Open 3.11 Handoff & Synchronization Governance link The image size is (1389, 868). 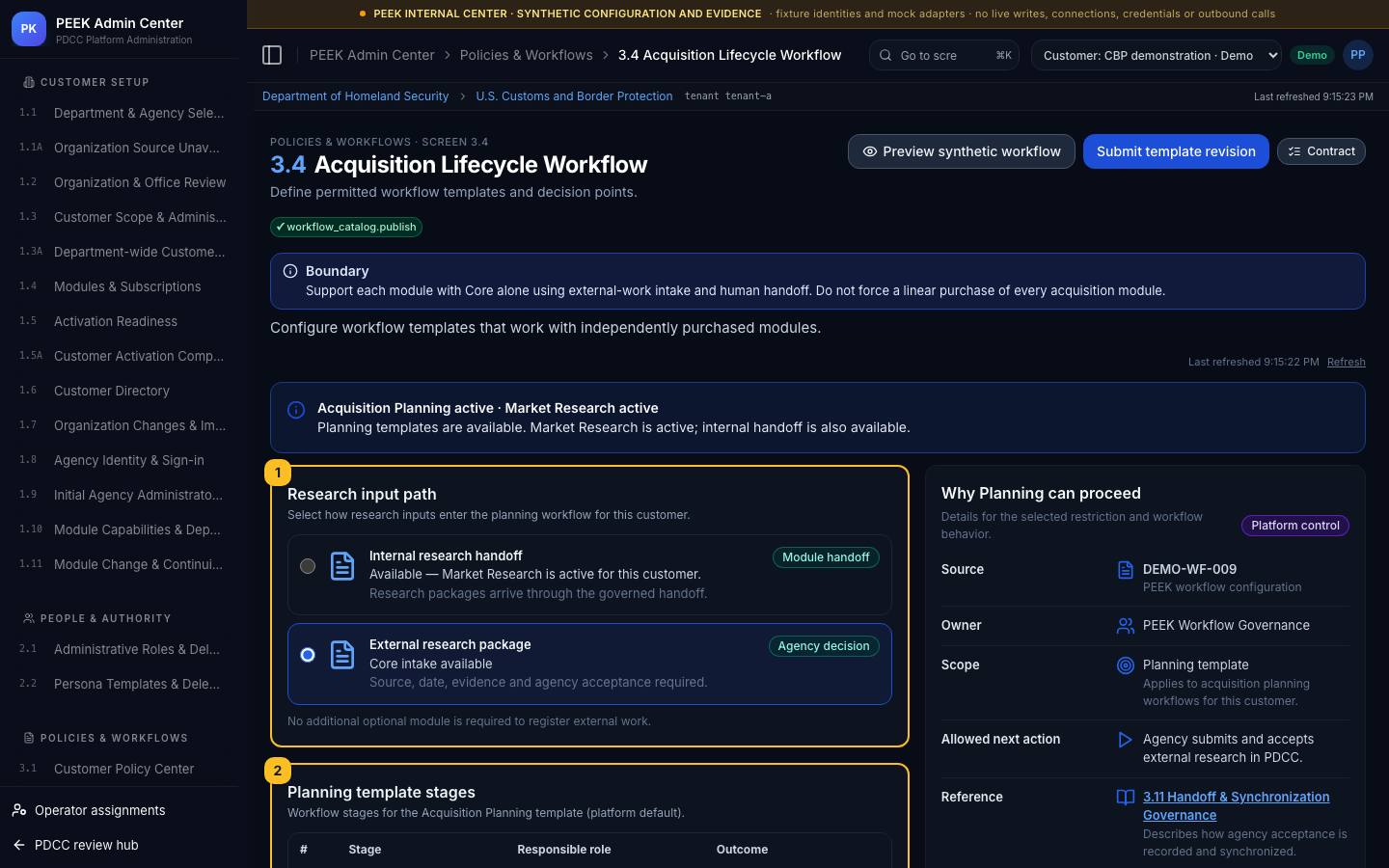[1236, 806]
